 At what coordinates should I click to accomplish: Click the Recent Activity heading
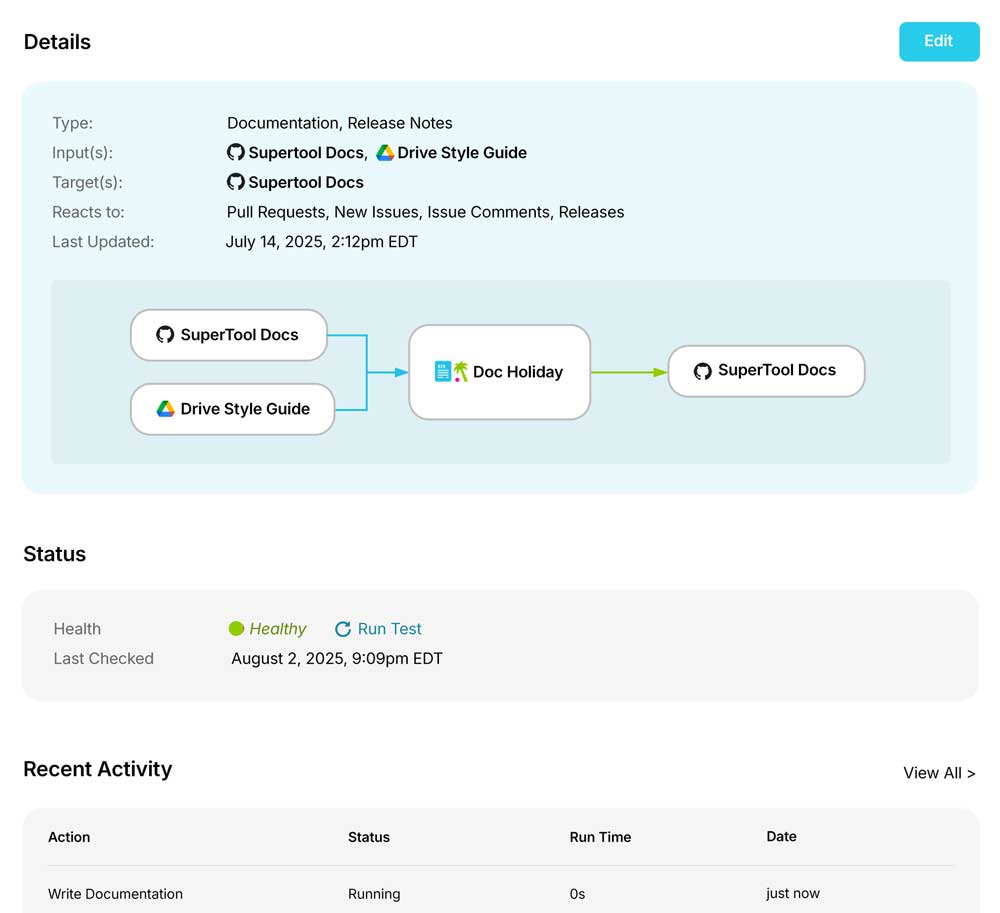(x=98, y=769)
